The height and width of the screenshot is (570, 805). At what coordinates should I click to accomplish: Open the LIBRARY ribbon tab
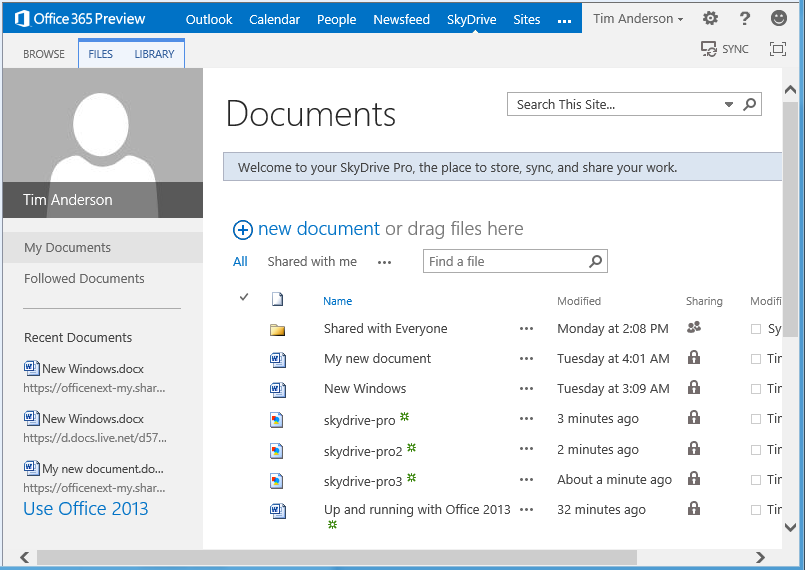154,54
